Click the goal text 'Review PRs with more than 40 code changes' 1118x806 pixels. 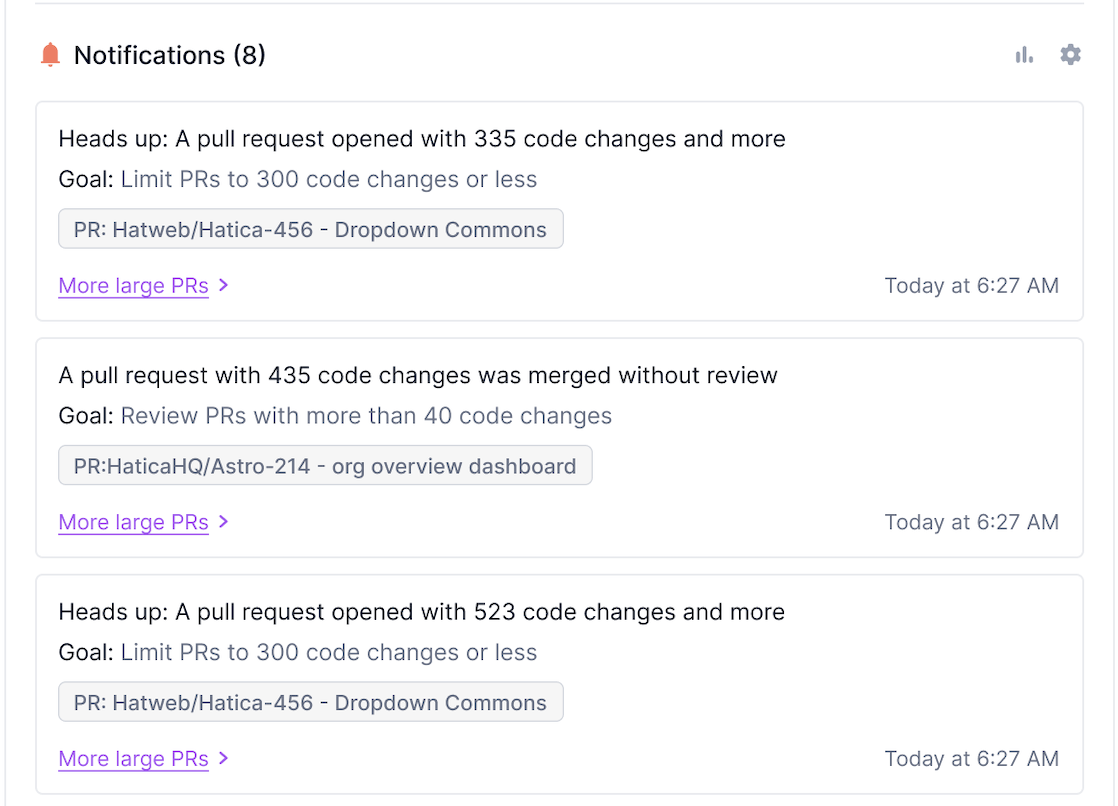366,416
